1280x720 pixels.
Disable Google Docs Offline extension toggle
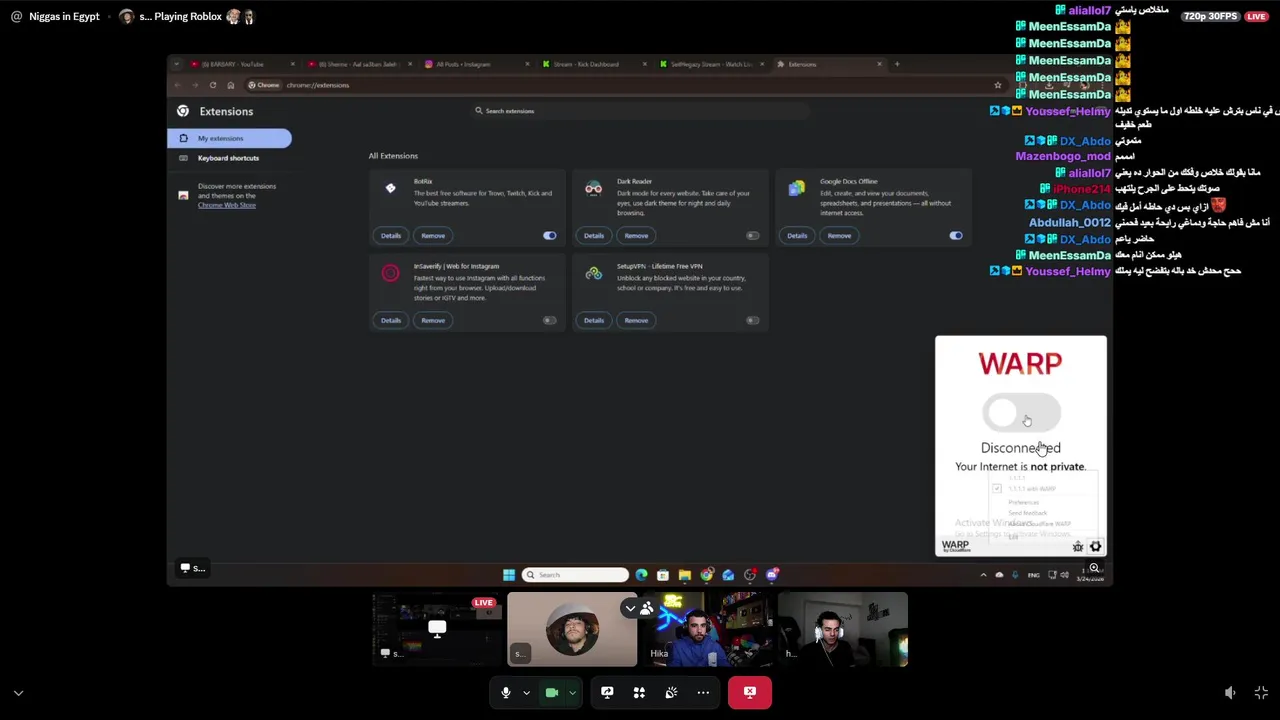(955, 236)
